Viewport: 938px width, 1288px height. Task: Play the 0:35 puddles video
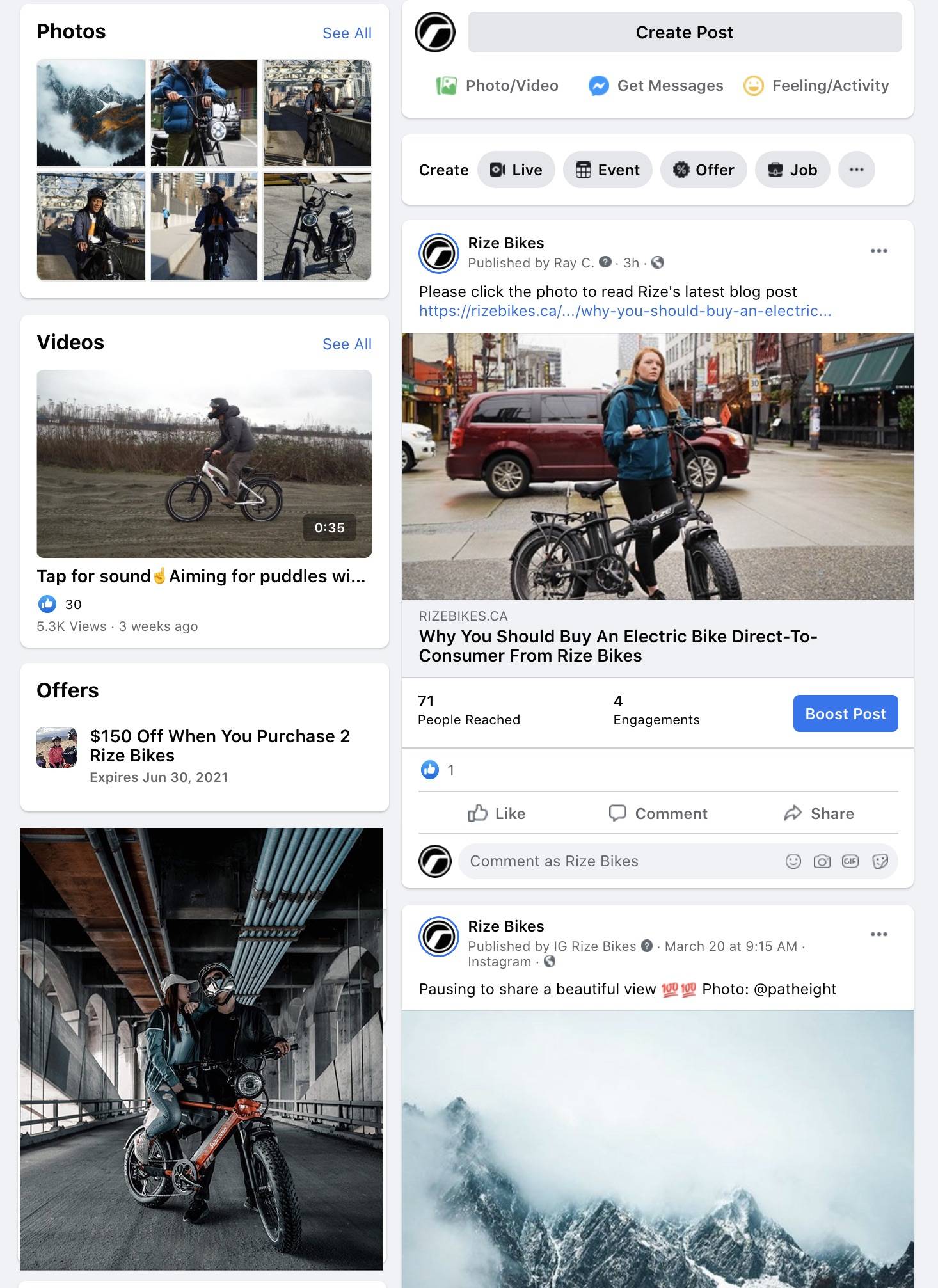pos(204,464)
